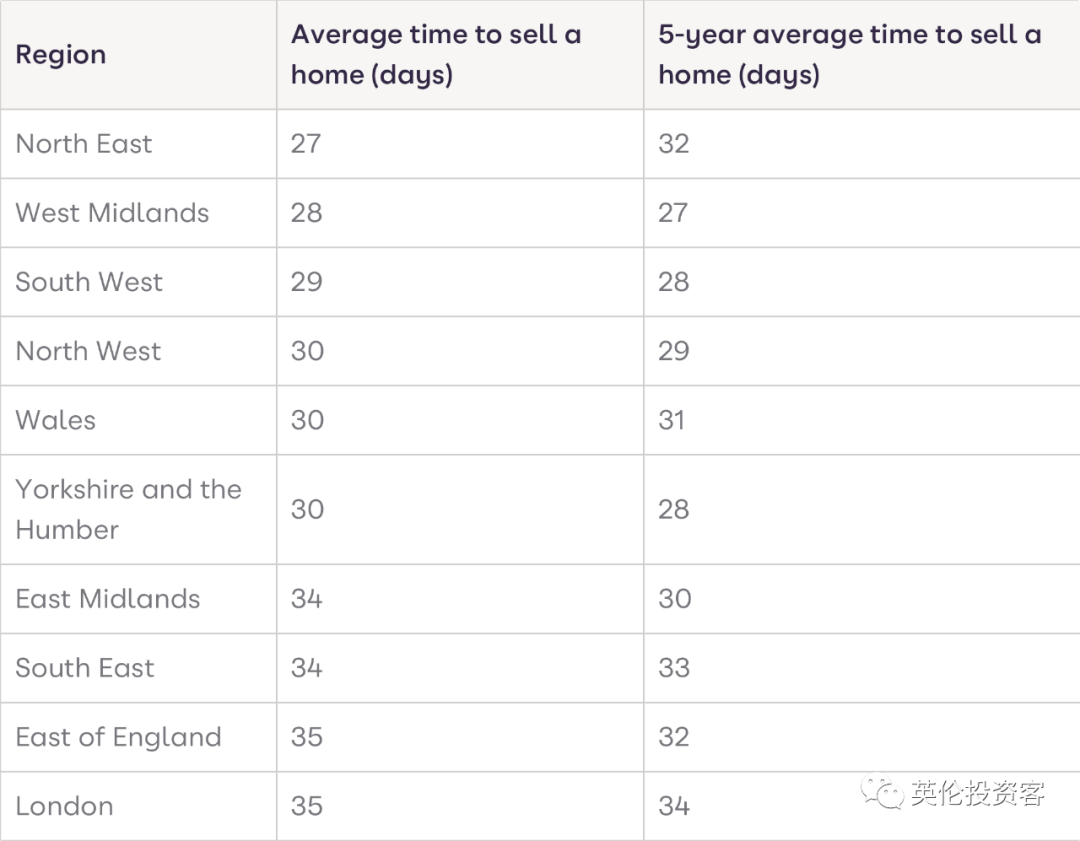Click Wales' 5-year average value 31
Screen dimensions: 1080x841
point(672,420)
